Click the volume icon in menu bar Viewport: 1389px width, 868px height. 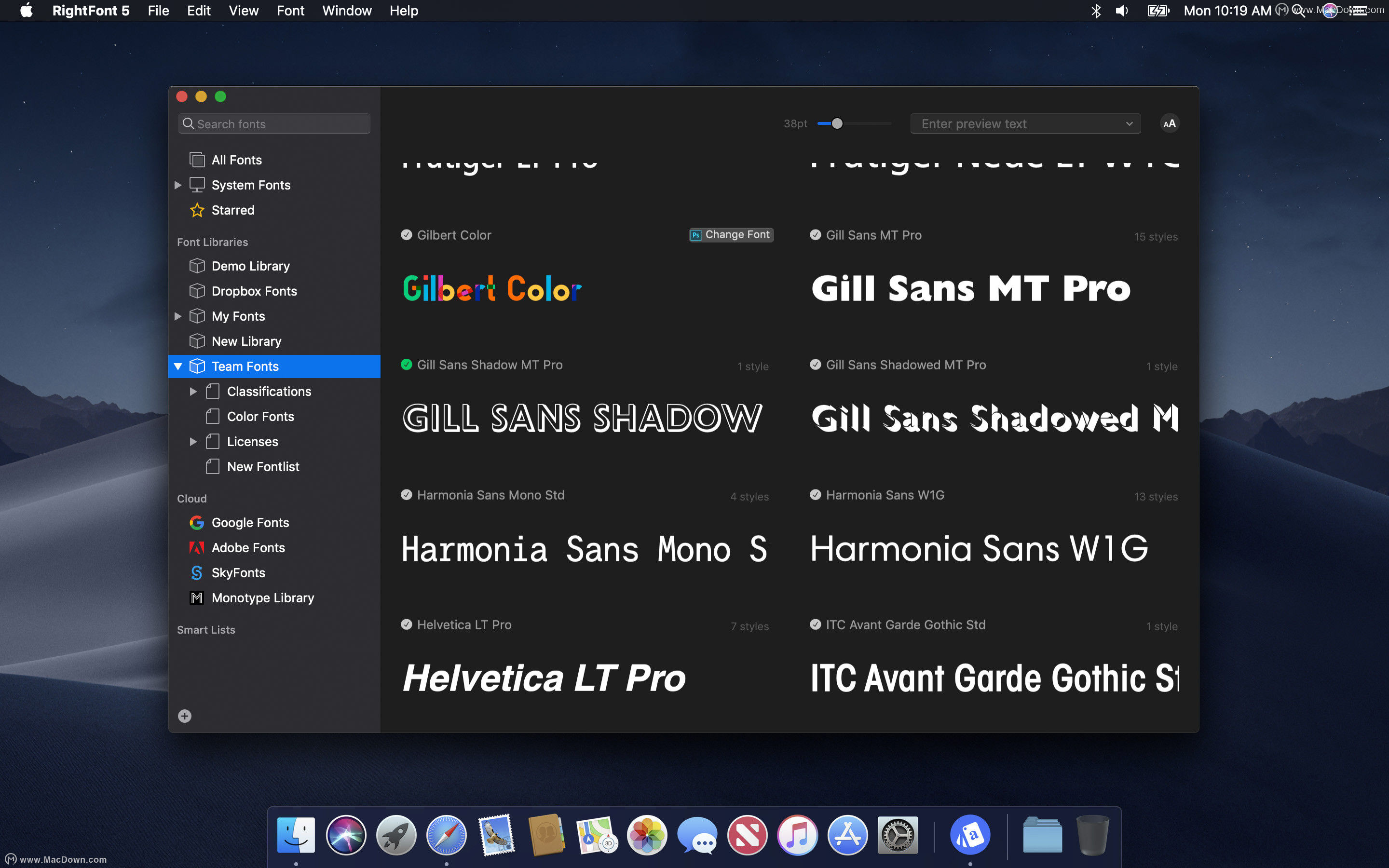tap(1121, 11)
